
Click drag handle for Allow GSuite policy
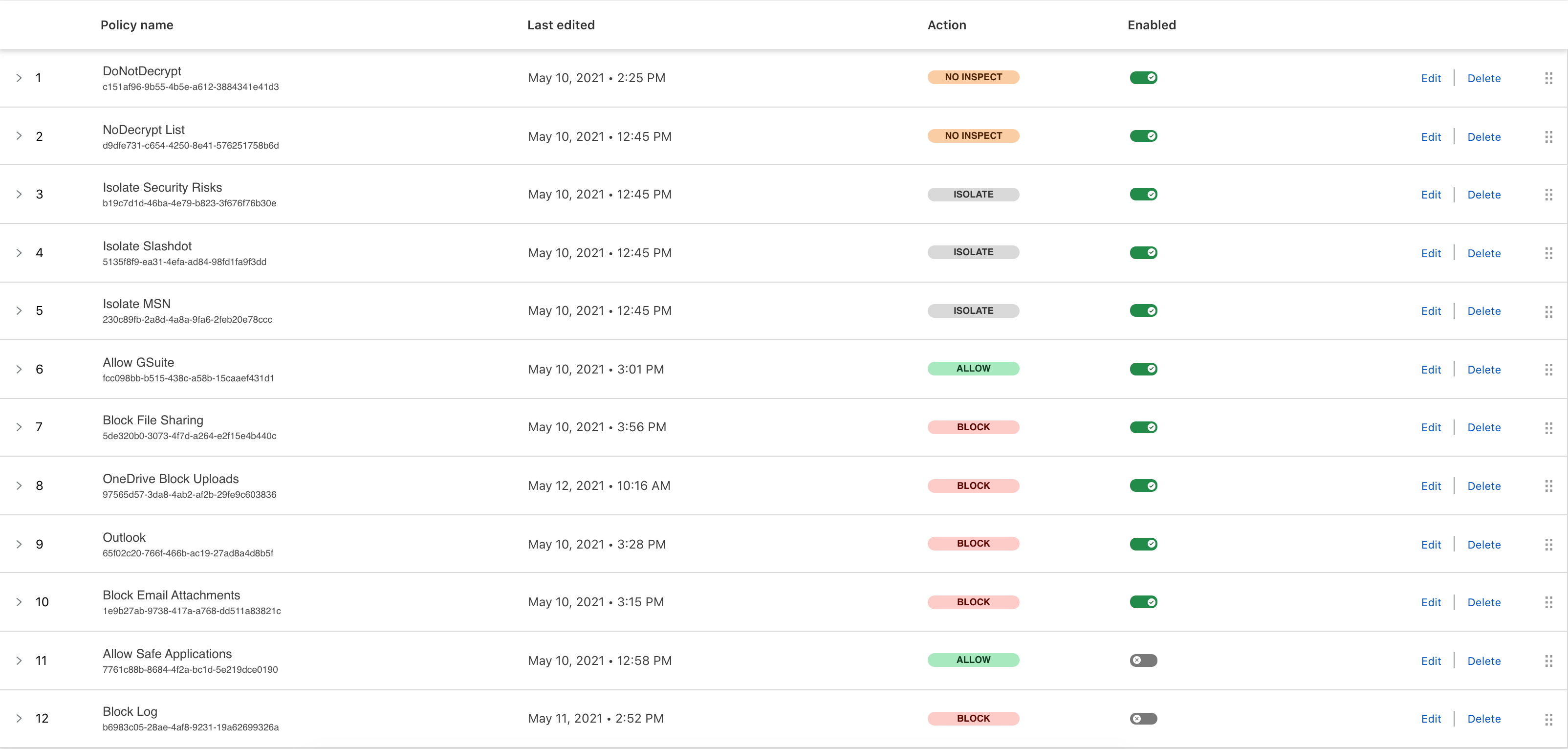tap(1548, 370)
